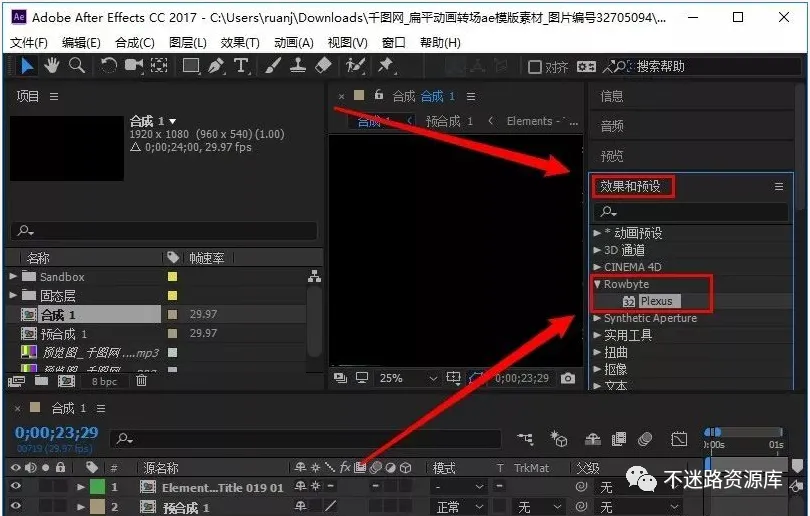Hide the Element Title 019 01 layer
Image resolution: width=810 pixels, height=516 pixels.
(x=16, y=486)
